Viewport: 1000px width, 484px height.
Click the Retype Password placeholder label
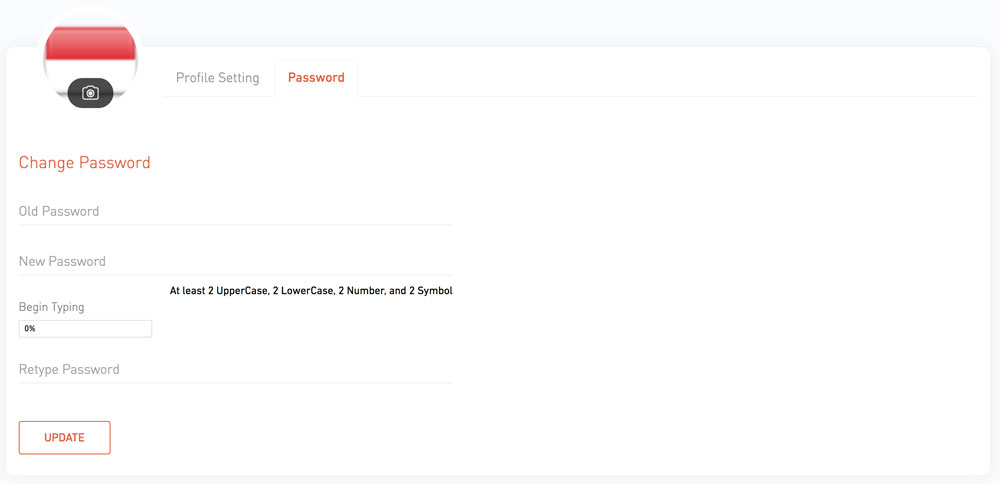point(69,370)
